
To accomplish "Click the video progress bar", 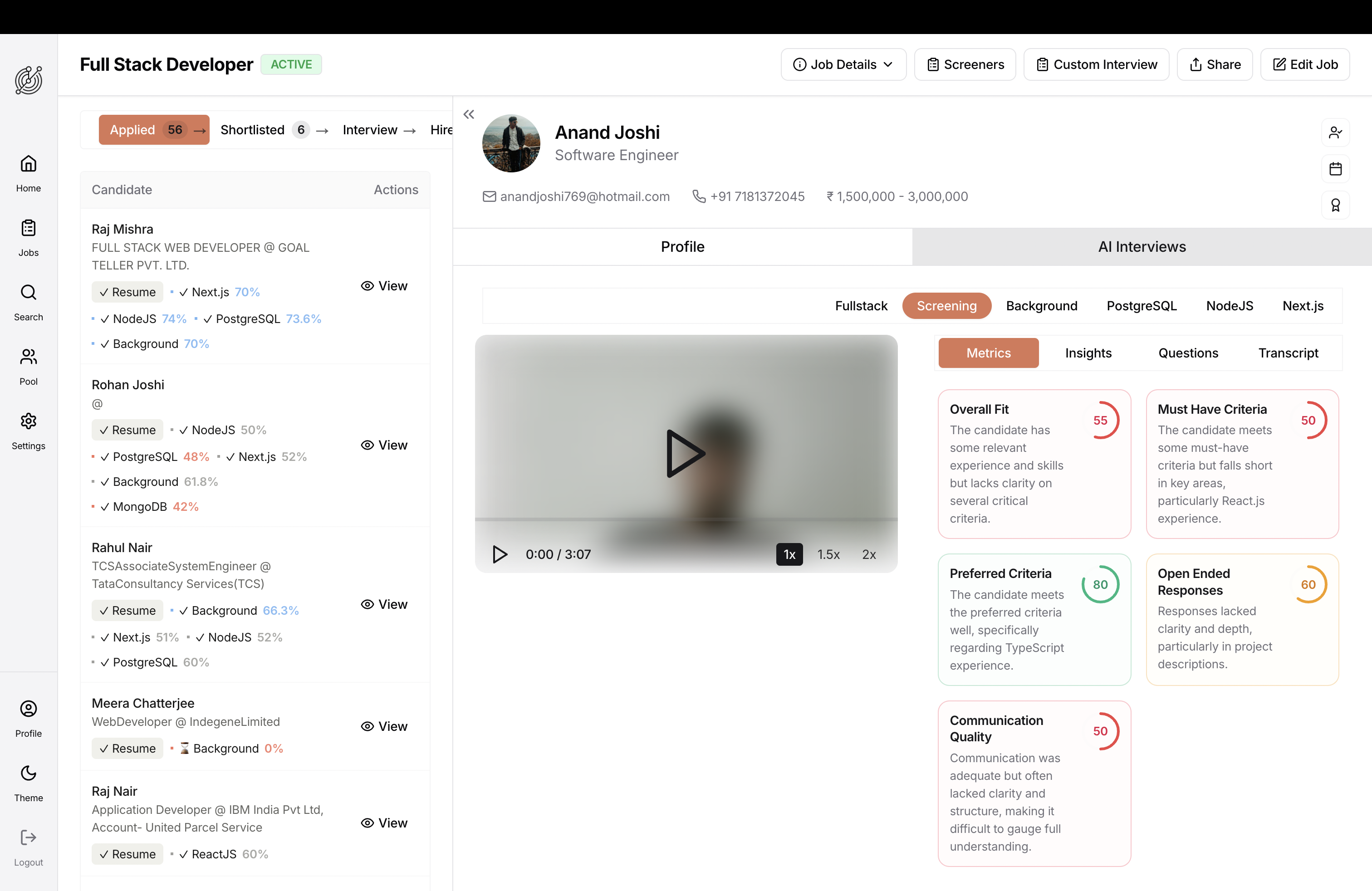I will pyautogui.click(x=686, y=519).
